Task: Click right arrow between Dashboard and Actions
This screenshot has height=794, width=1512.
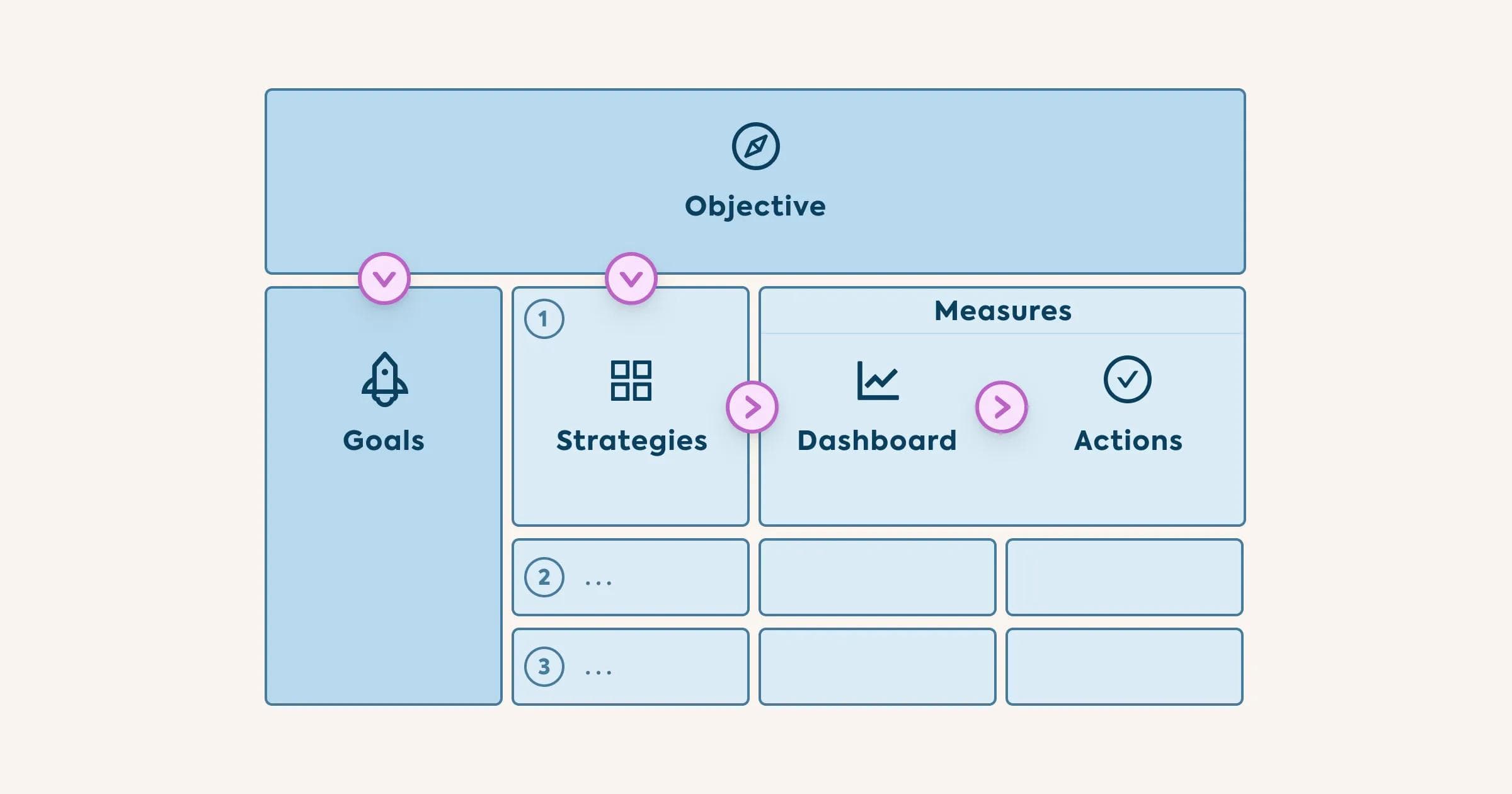Action: click(1002, 407)
